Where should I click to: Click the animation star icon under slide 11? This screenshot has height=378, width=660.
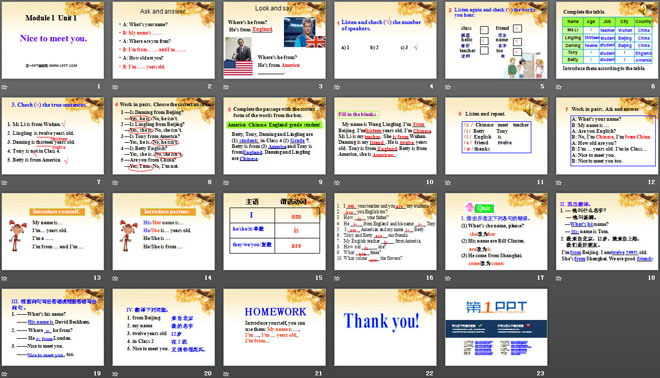pyautogui.click(x=448, y=183)
